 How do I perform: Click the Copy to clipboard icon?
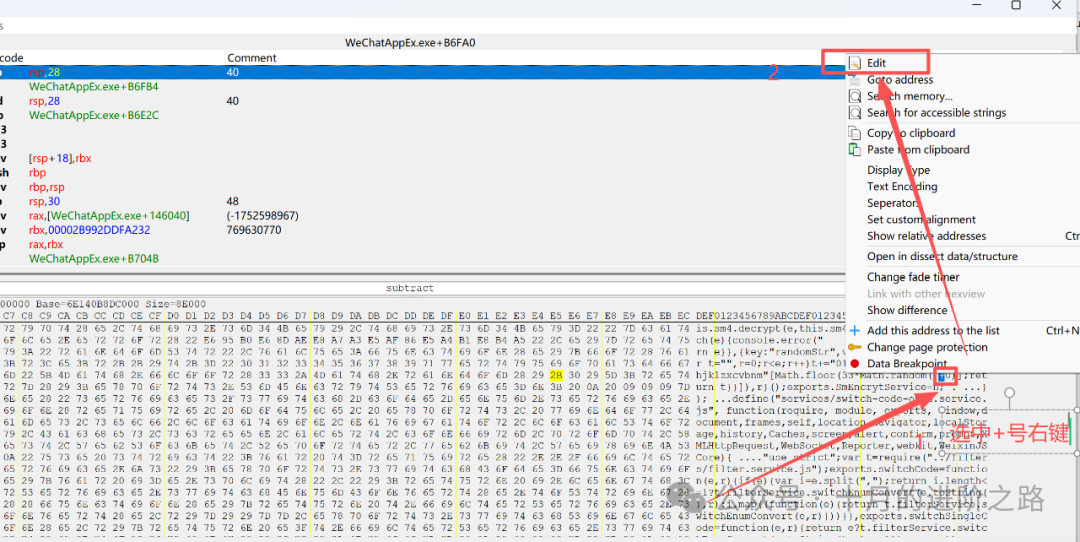(855, 133)
